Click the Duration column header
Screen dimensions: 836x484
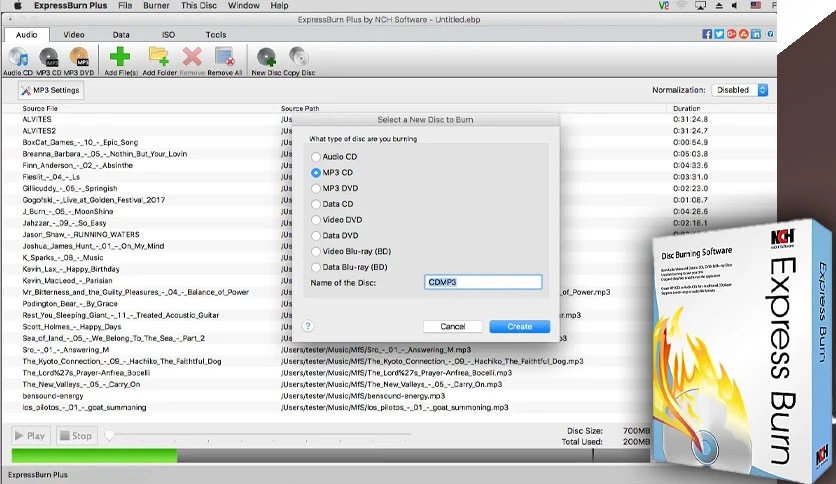coord(687,108)
